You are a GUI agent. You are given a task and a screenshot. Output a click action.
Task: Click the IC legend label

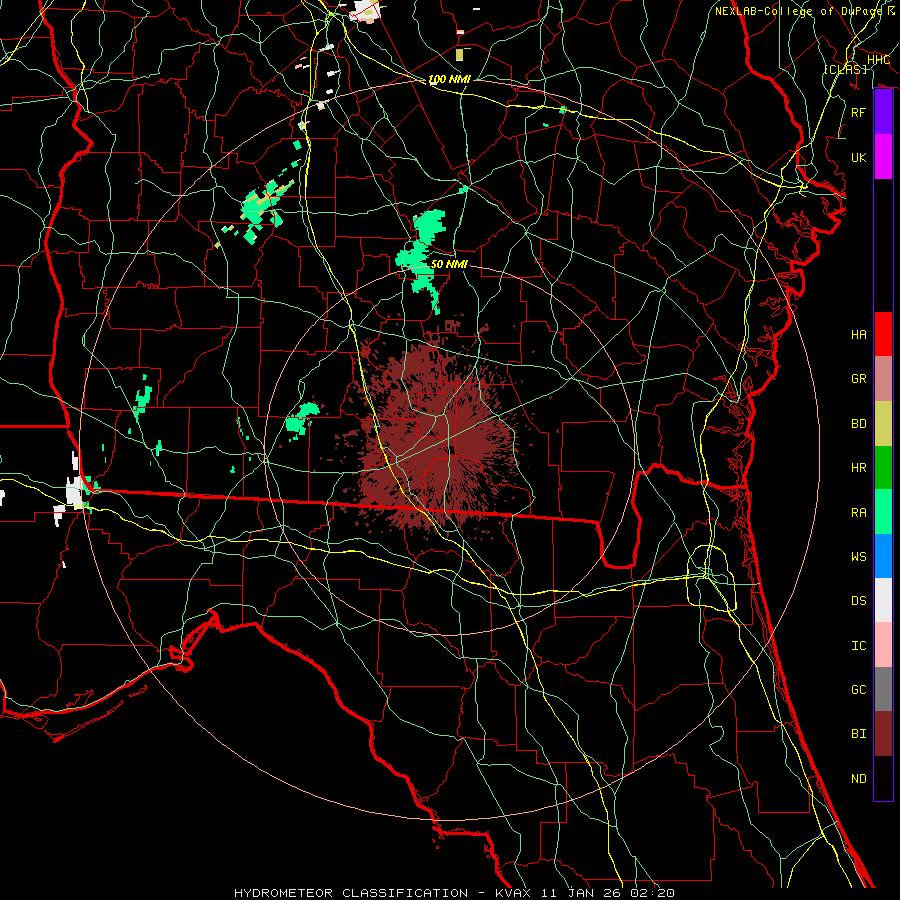859,646
